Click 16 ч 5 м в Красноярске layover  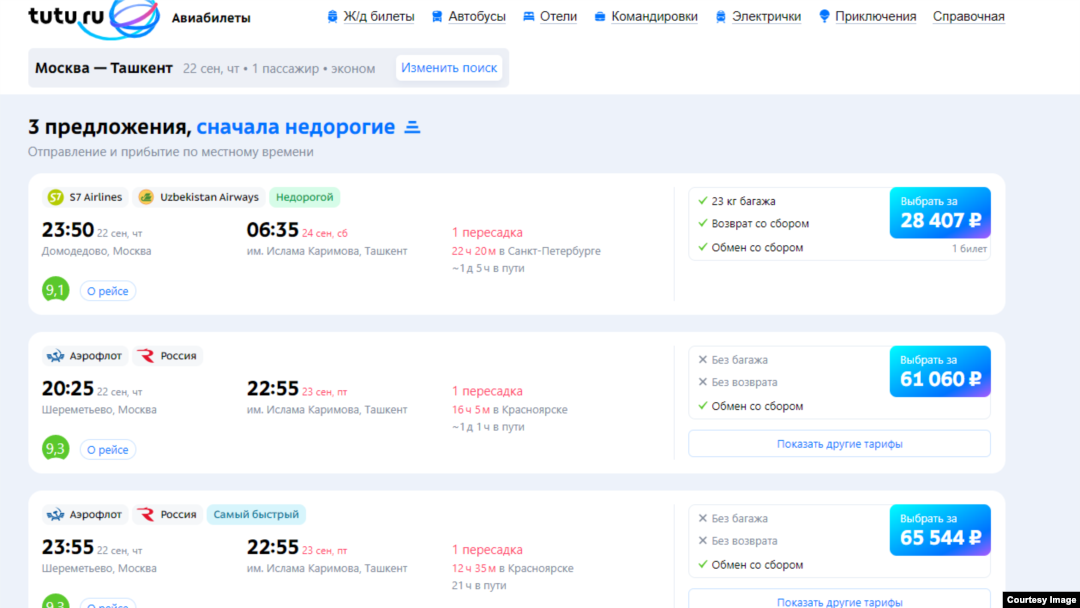[x=510, y=410]
